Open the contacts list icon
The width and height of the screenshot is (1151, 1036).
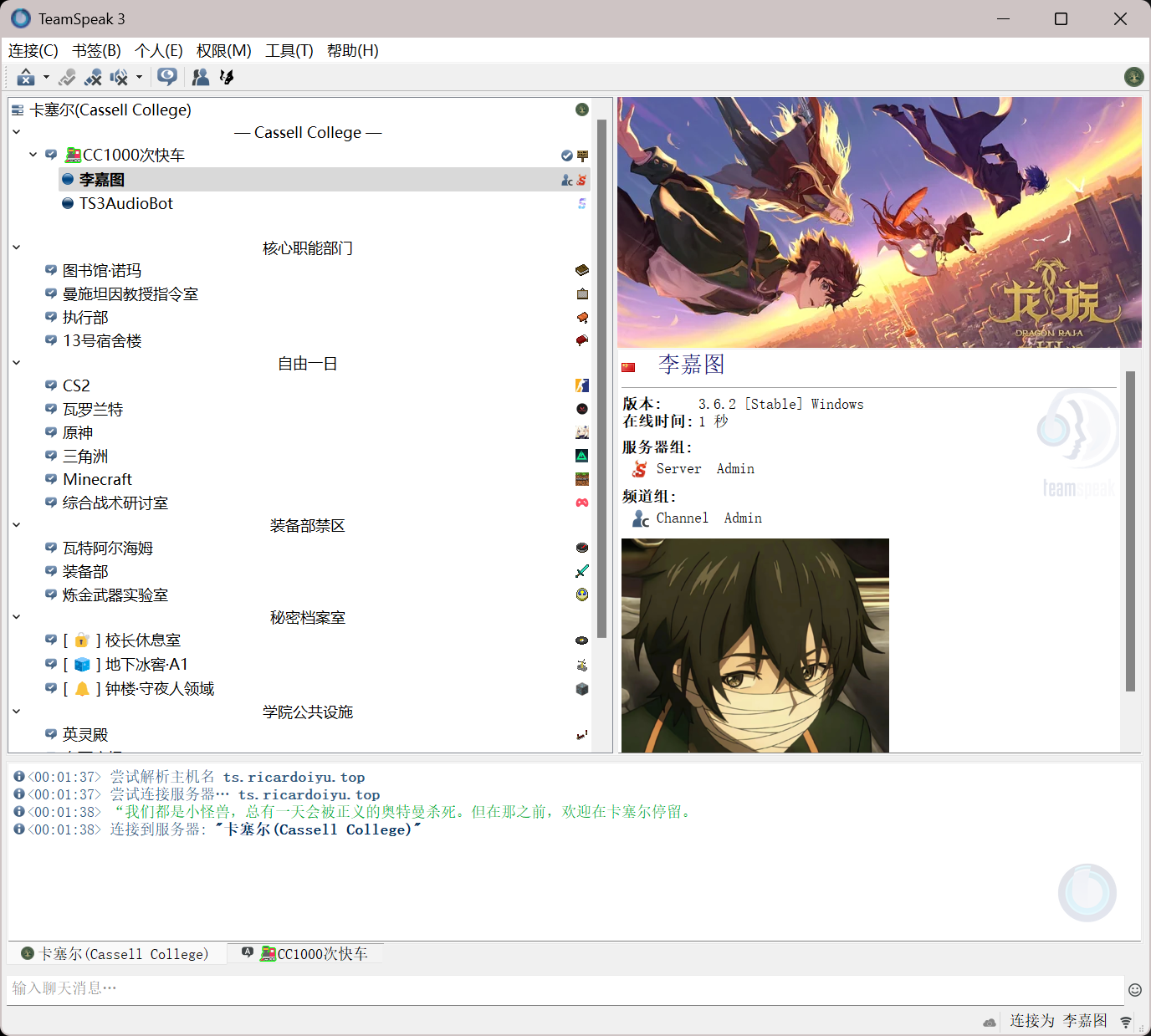point(201,78)
